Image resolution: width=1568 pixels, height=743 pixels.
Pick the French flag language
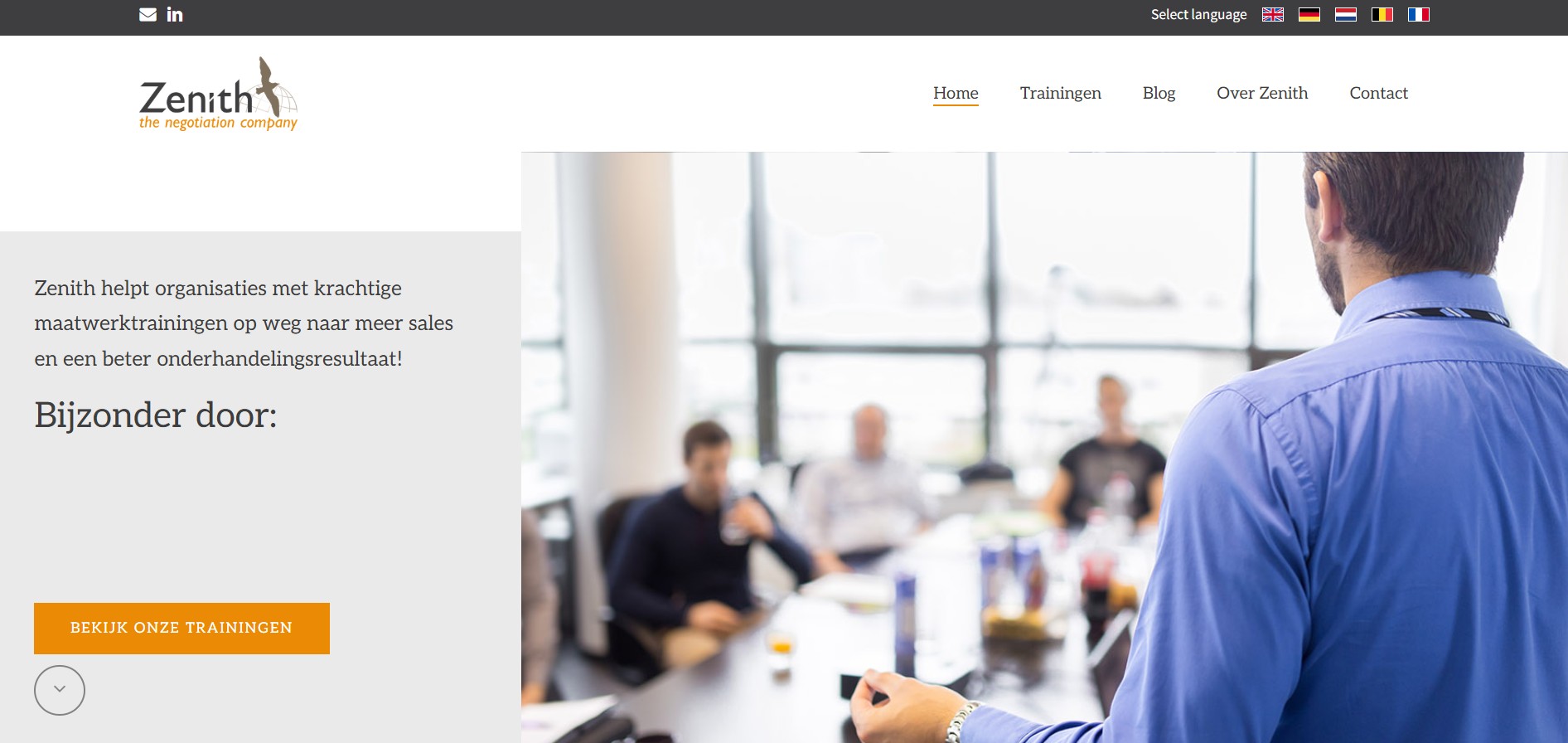(1419, 14)
